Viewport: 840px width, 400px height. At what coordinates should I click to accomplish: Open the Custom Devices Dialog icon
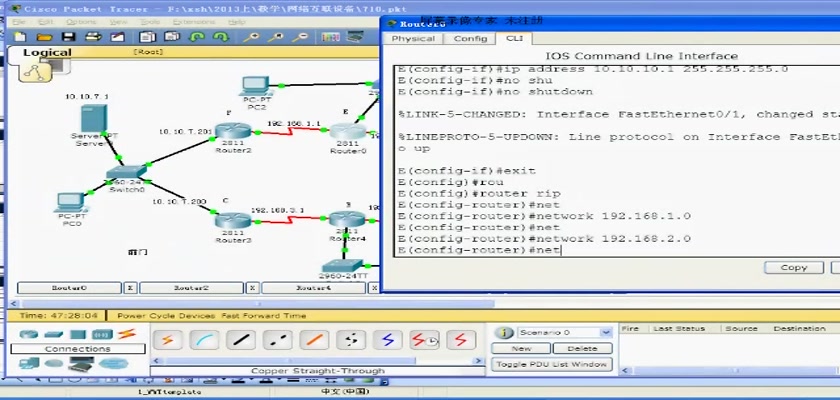pyautogui.click(x=355, y=37)
